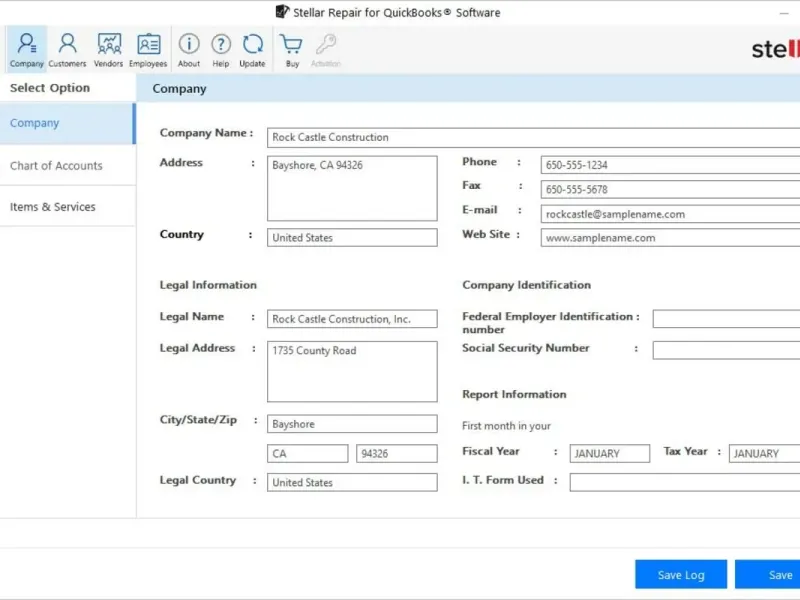Click the E-mail address field
Screen dimensions: 800x600
click(670, 214)
